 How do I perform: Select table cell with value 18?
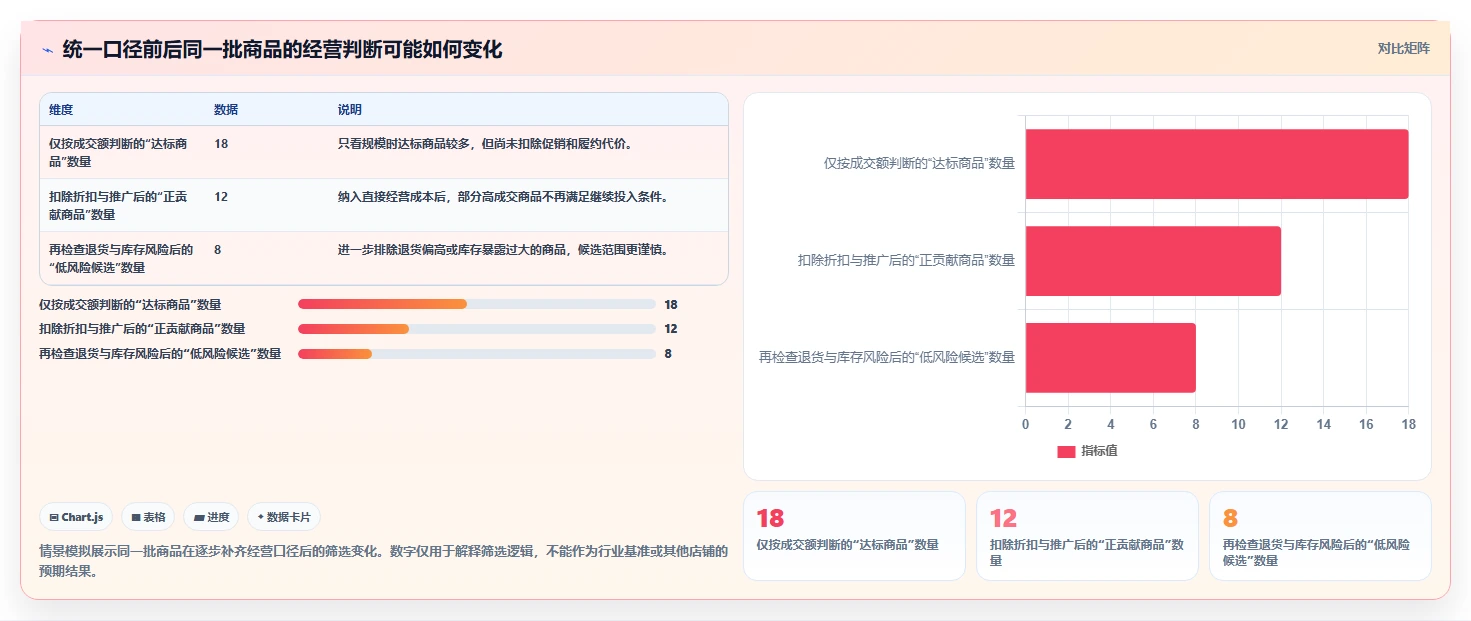tap(221, 143)
